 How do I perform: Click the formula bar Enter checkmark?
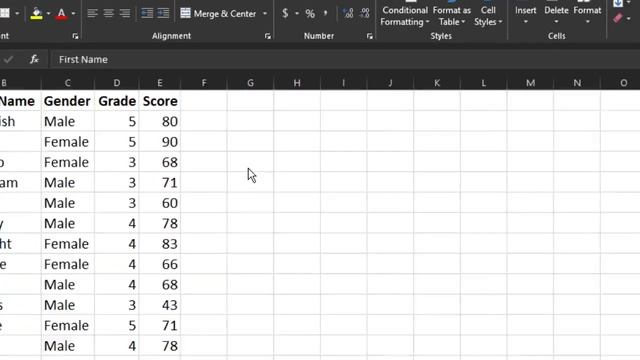coord(9,60)
